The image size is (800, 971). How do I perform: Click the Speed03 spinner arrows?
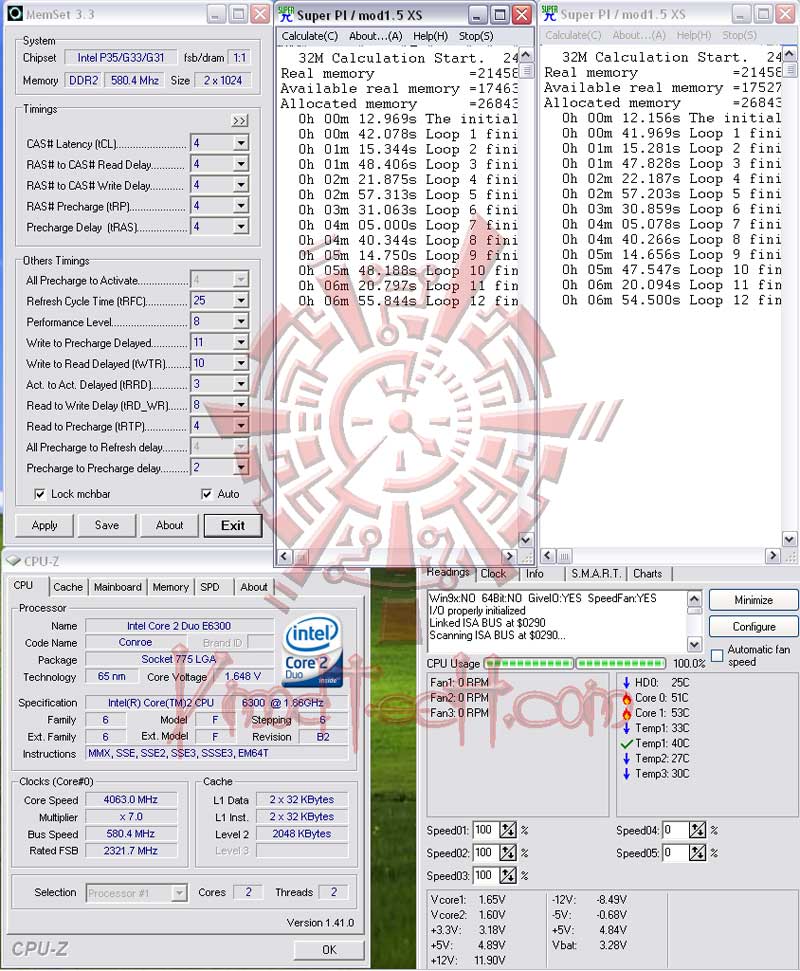tap(508, 876)
